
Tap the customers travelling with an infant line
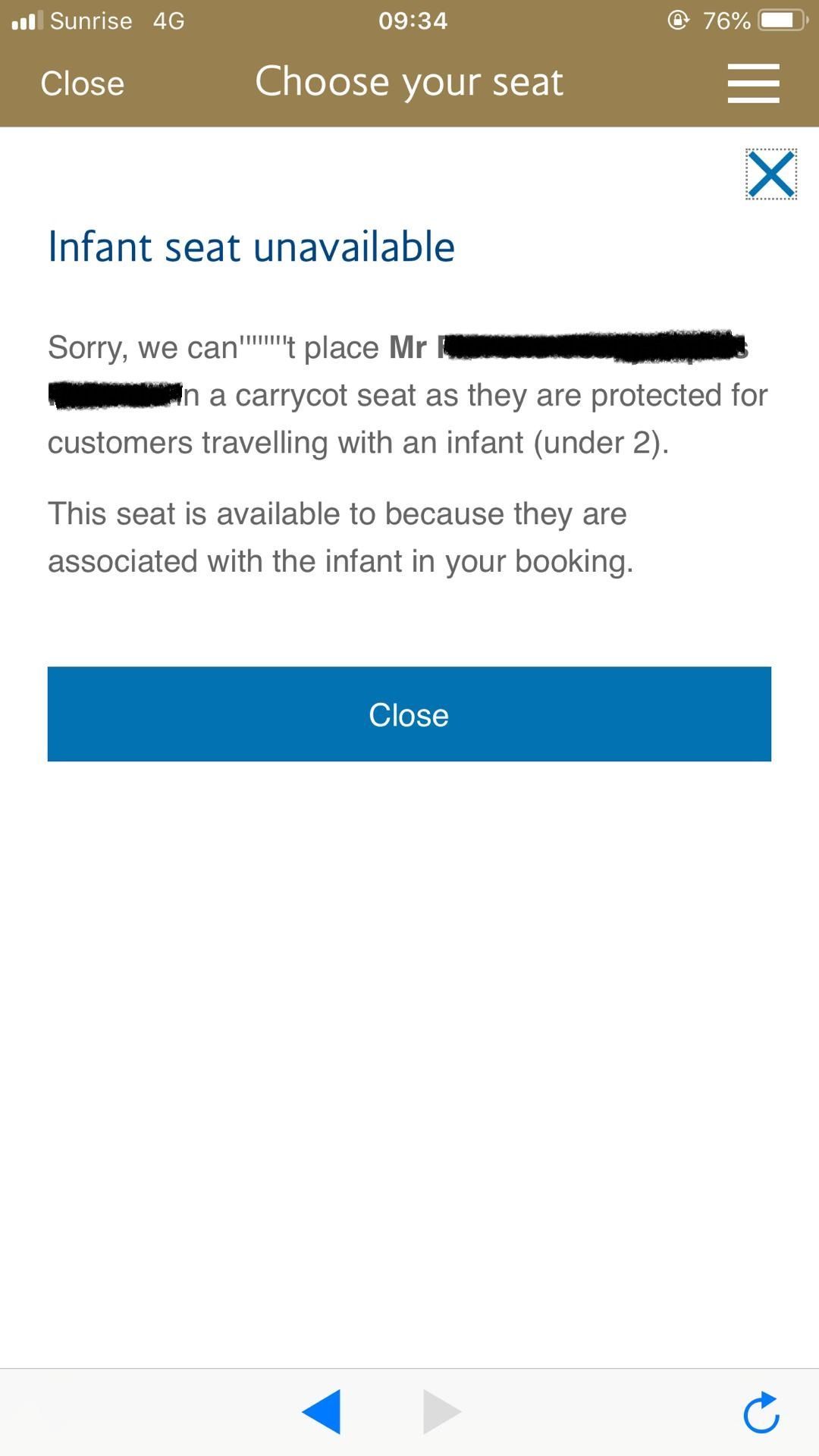(358, 443)
